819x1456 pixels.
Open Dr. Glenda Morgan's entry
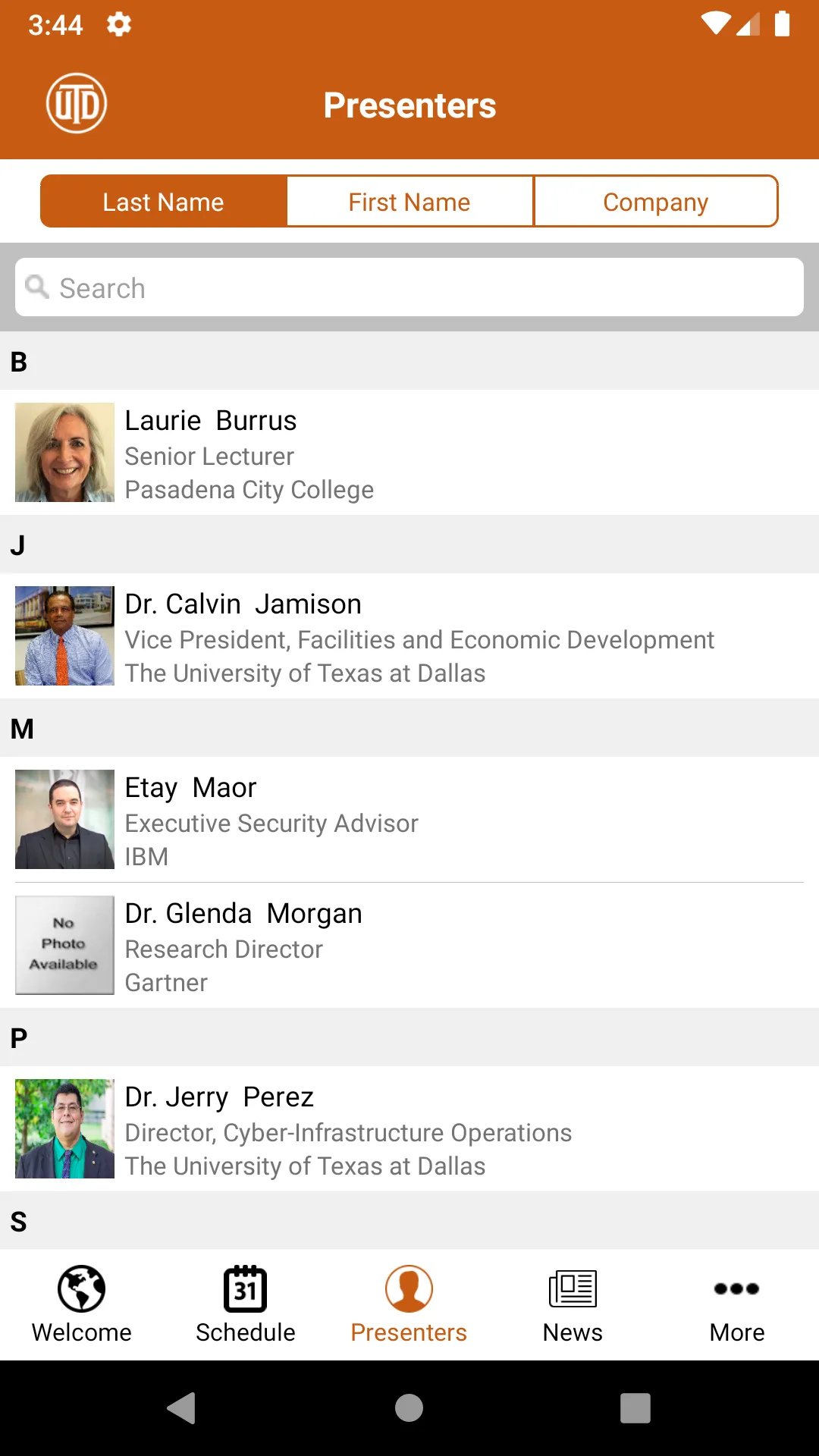click(x=409, y=946)
